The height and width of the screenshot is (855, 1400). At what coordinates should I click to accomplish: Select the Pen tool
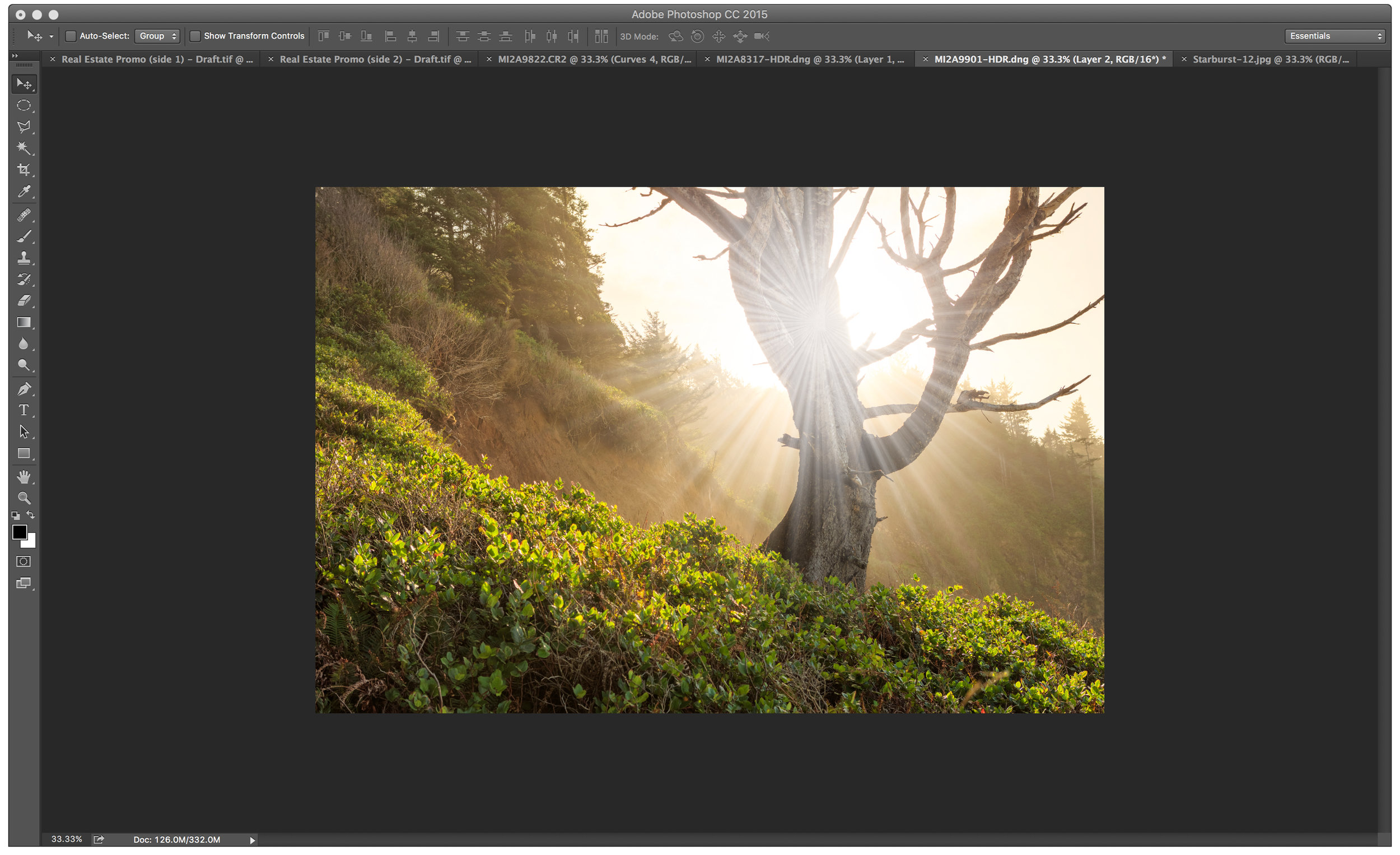24,389
